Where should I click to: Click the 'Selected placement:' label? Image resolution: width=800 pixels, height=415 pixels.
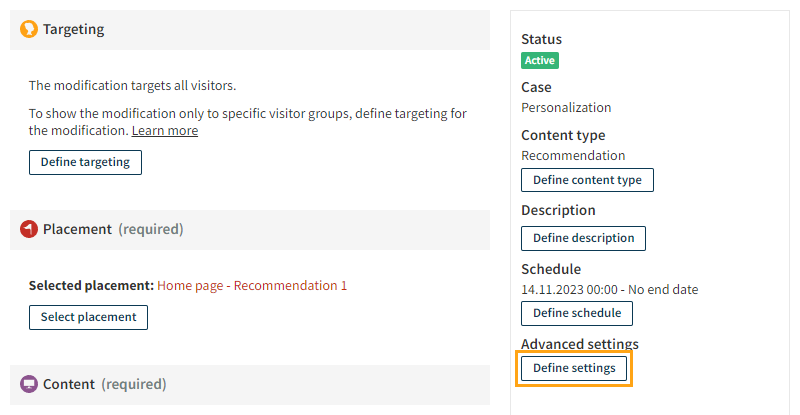click(91, 286)
